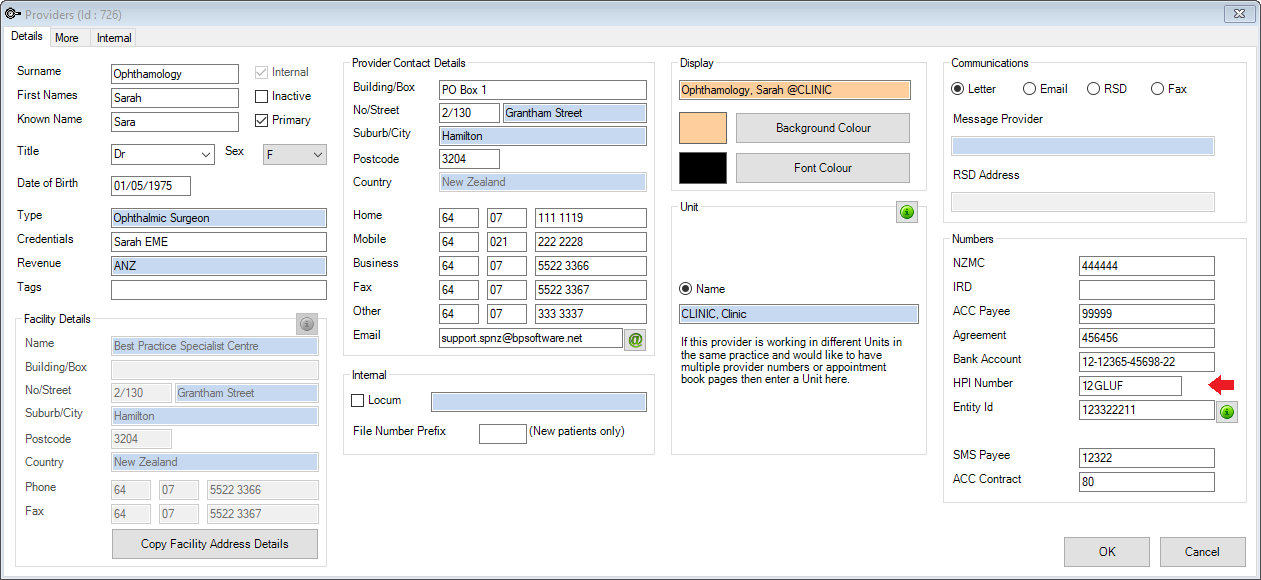The height and width of the screenshot is (580, 1261).
Task: Click the grey info icon in Facility Details
Action: tap(307, 323)
